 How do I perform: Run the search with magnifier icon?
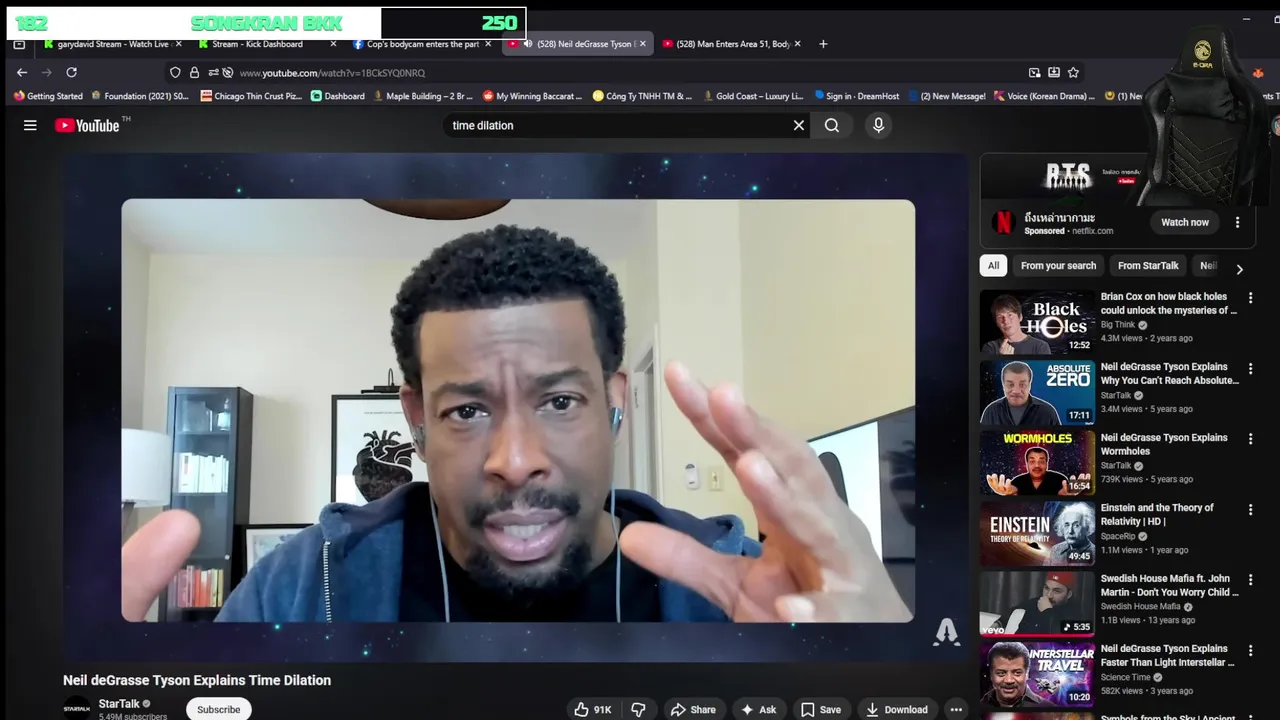[832, 125]
